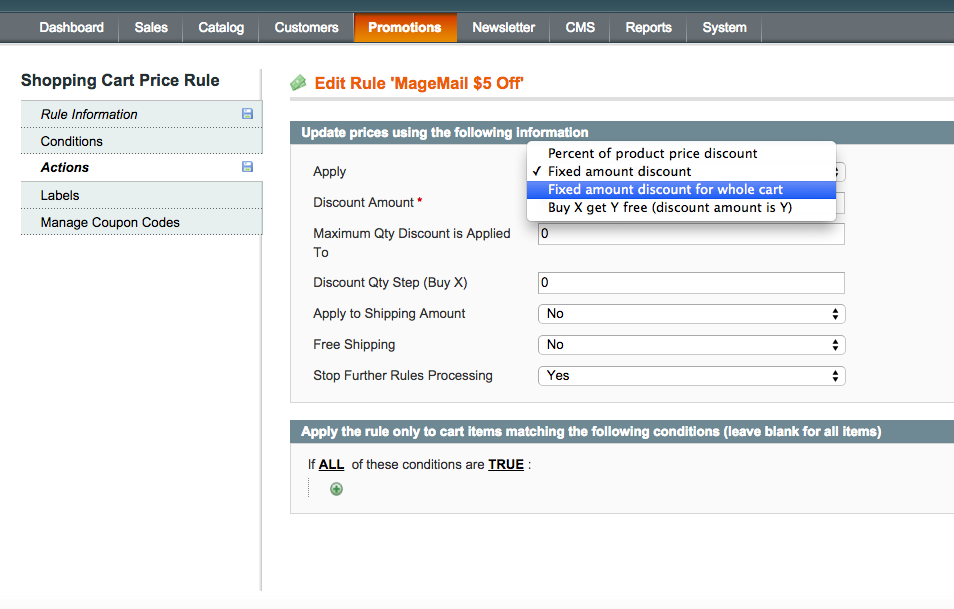Screen dimensions: 954x609
Task: Click the TRUE condition value link
Action: 506,465
